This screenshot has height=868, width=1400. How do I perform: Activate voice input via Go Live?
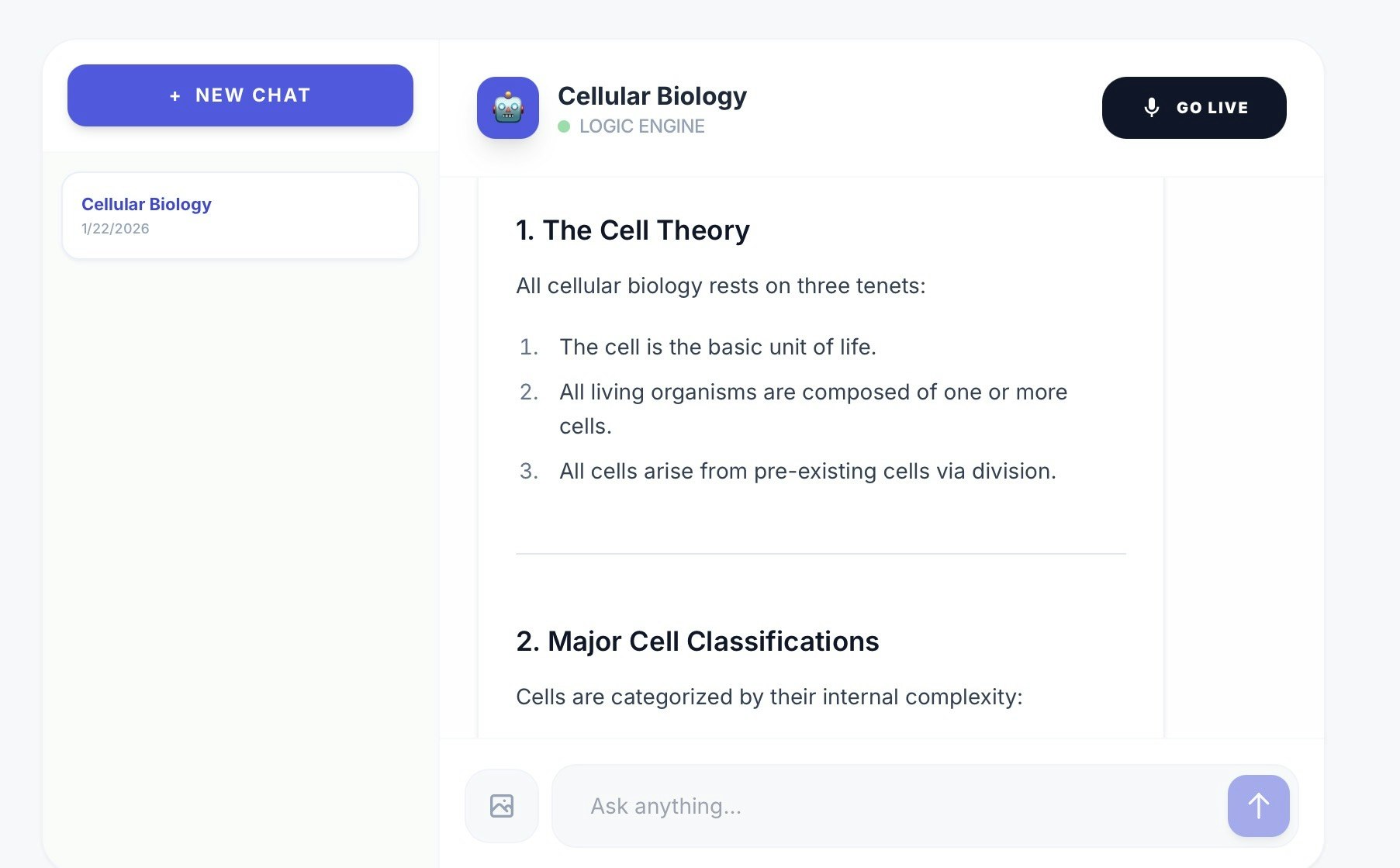pyautogui.click(x=1194, y=108)
